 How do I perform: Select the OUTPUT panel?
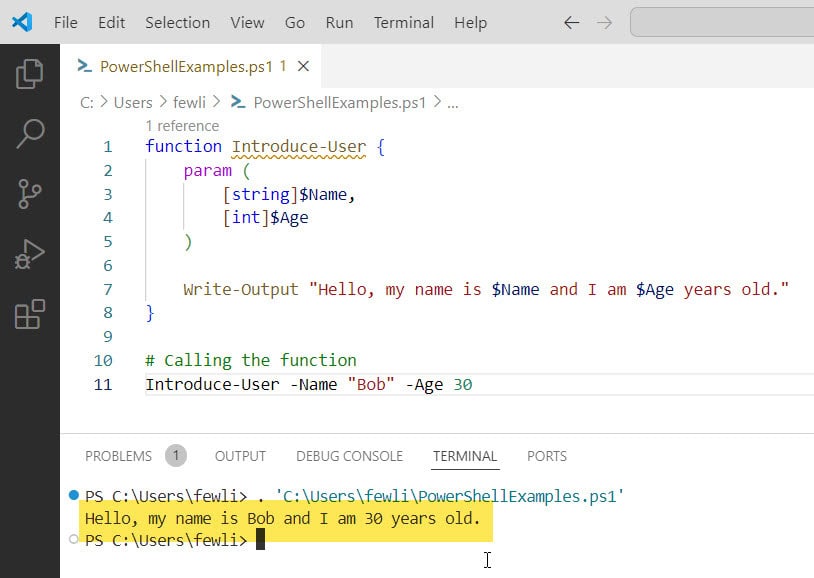click(x=240, y=456)
